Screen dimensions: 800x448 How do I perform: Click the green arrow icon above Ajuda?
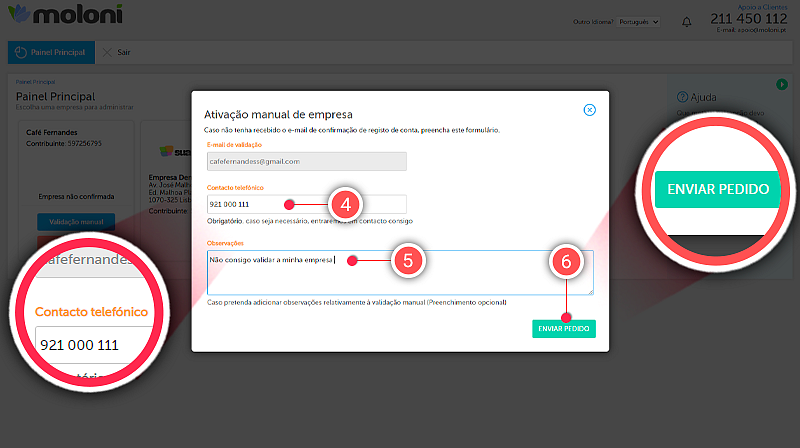point(781,86)
